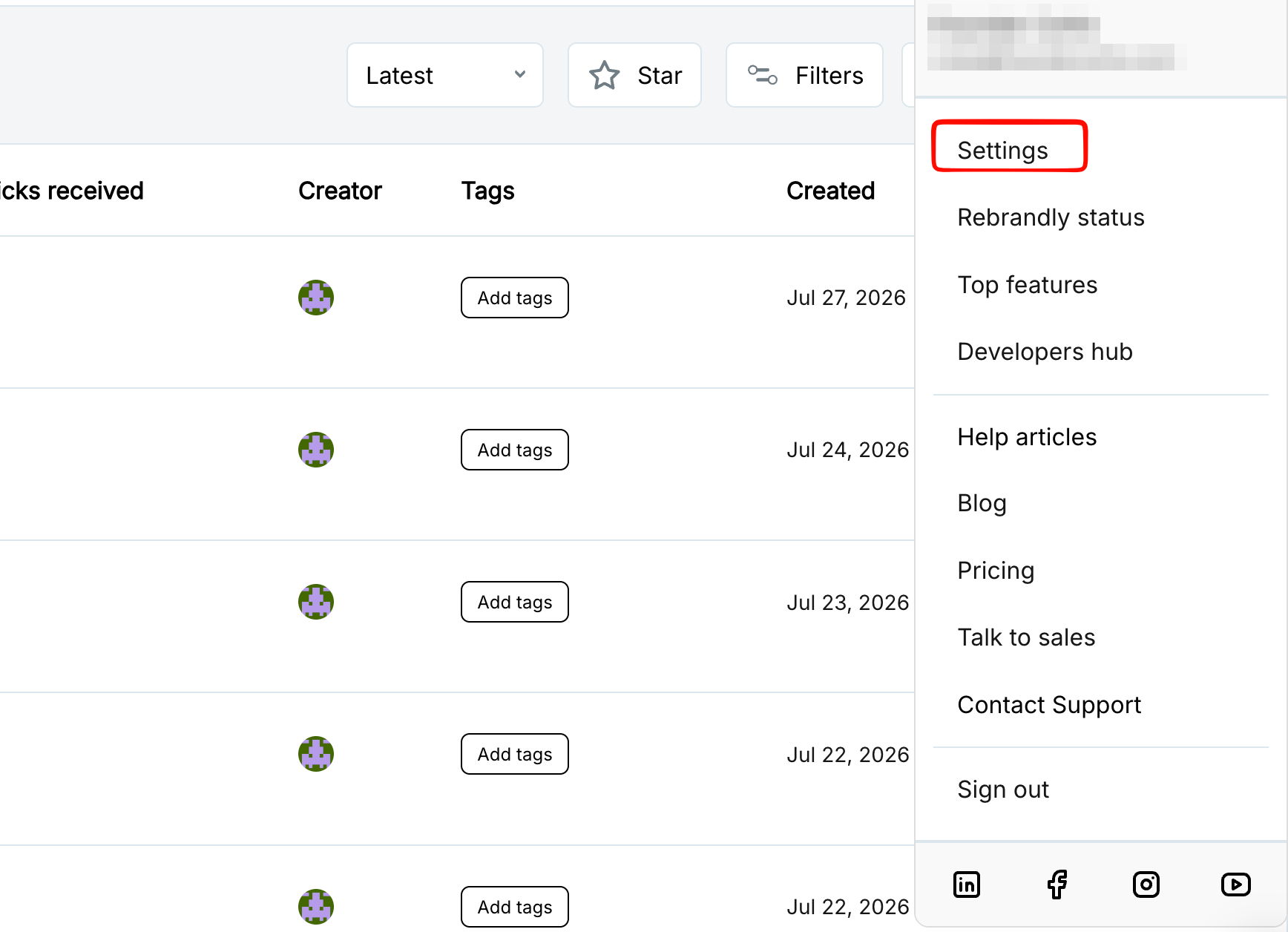
Task: Click Contact Support
Action: tap(1049, 705)
